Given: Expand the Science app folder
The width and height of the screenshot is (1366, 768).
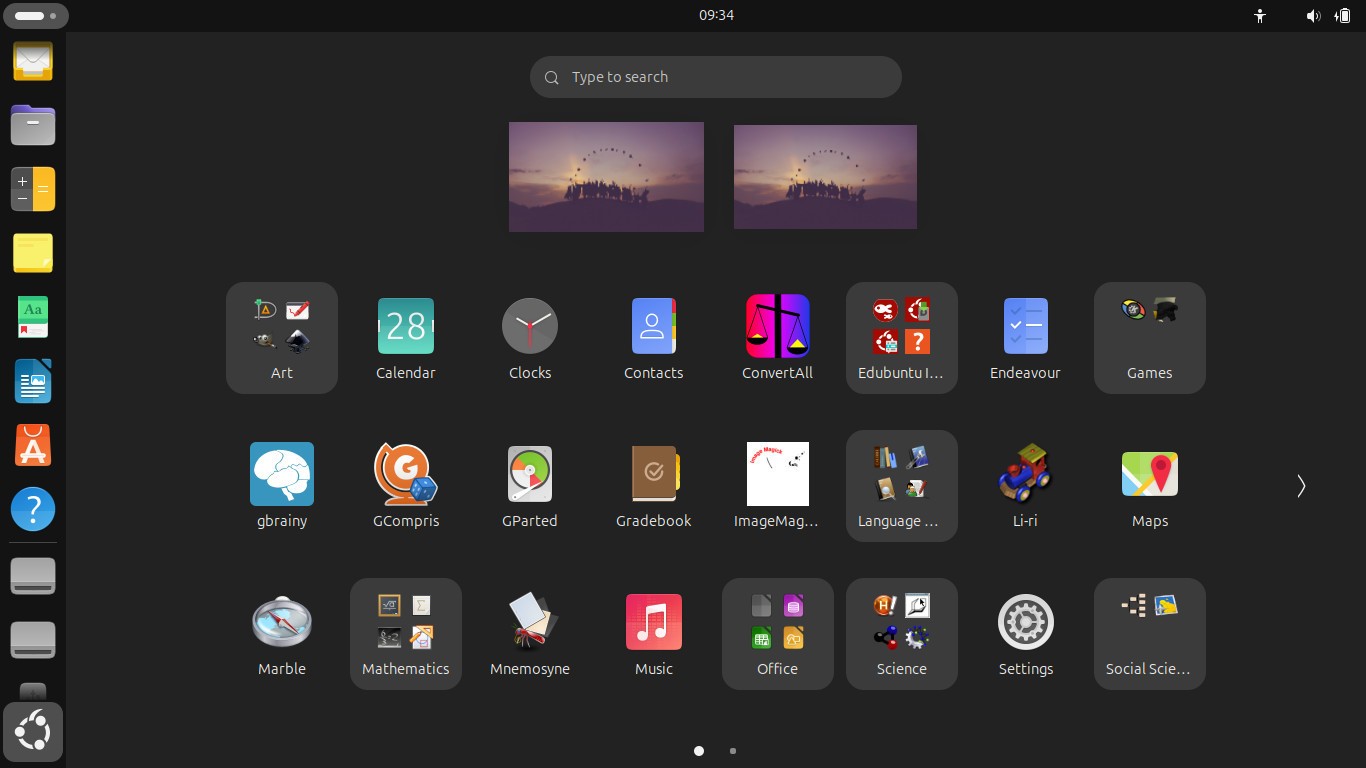Looking at the screenshot, I should 901,633.
